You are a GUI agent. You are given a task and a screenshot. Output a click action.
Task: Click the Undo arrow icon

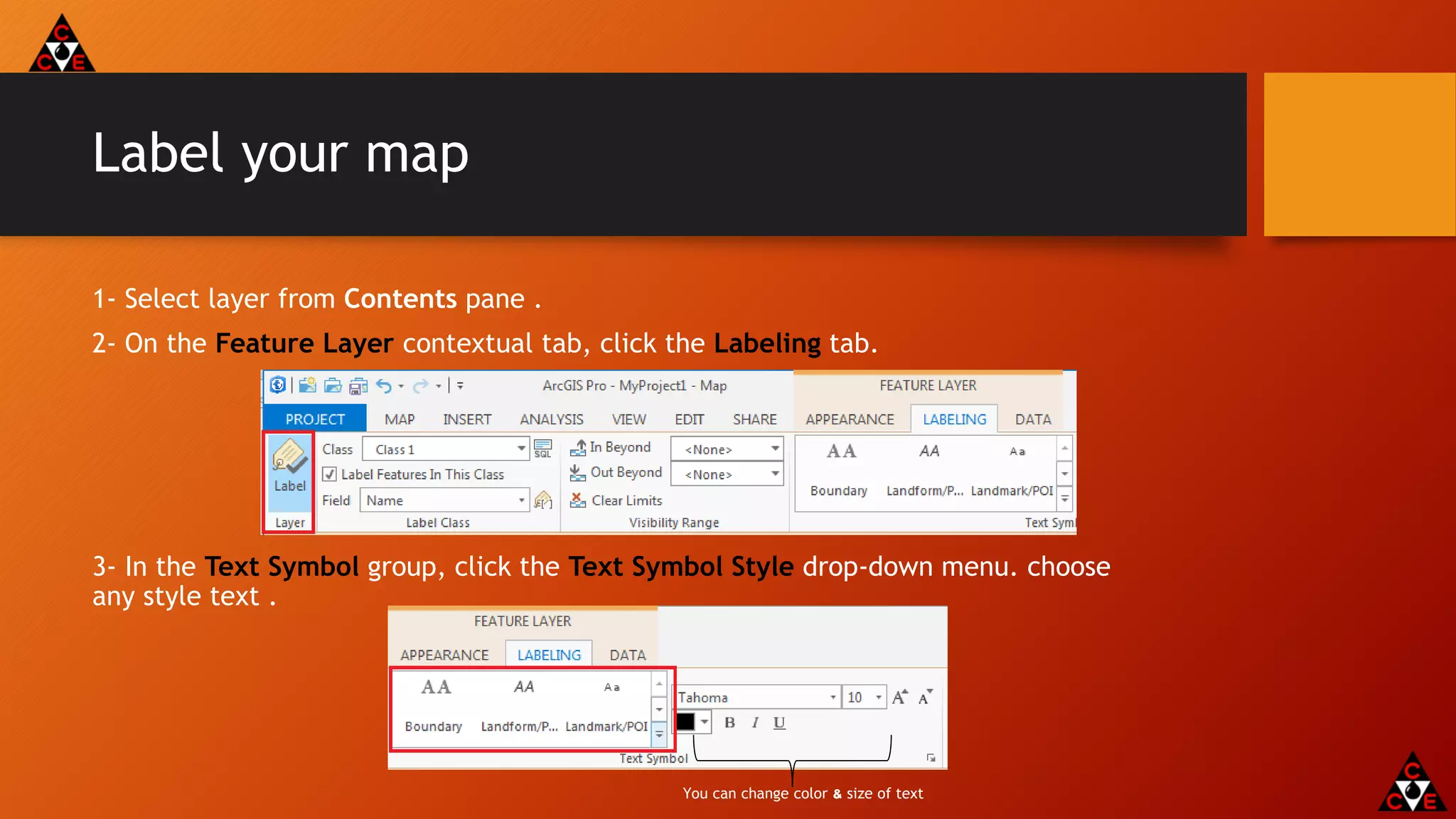coord(384,385)
